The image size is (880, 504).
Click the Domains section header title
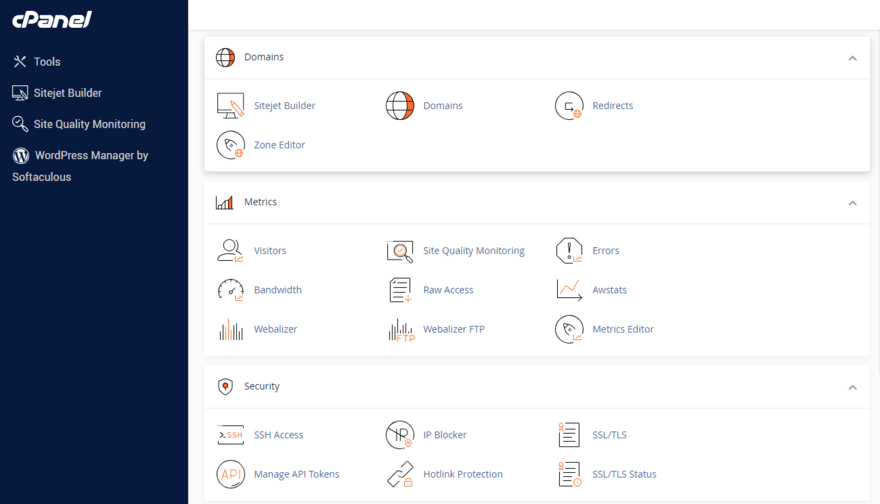point(264,57)
